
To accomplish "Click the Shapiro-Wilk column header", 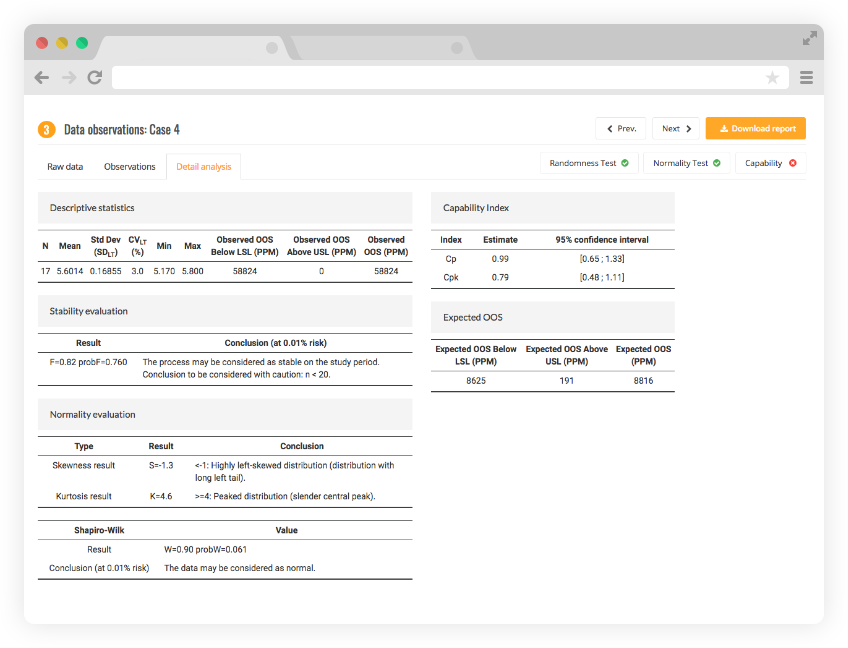I will click(x=99, y=531).
